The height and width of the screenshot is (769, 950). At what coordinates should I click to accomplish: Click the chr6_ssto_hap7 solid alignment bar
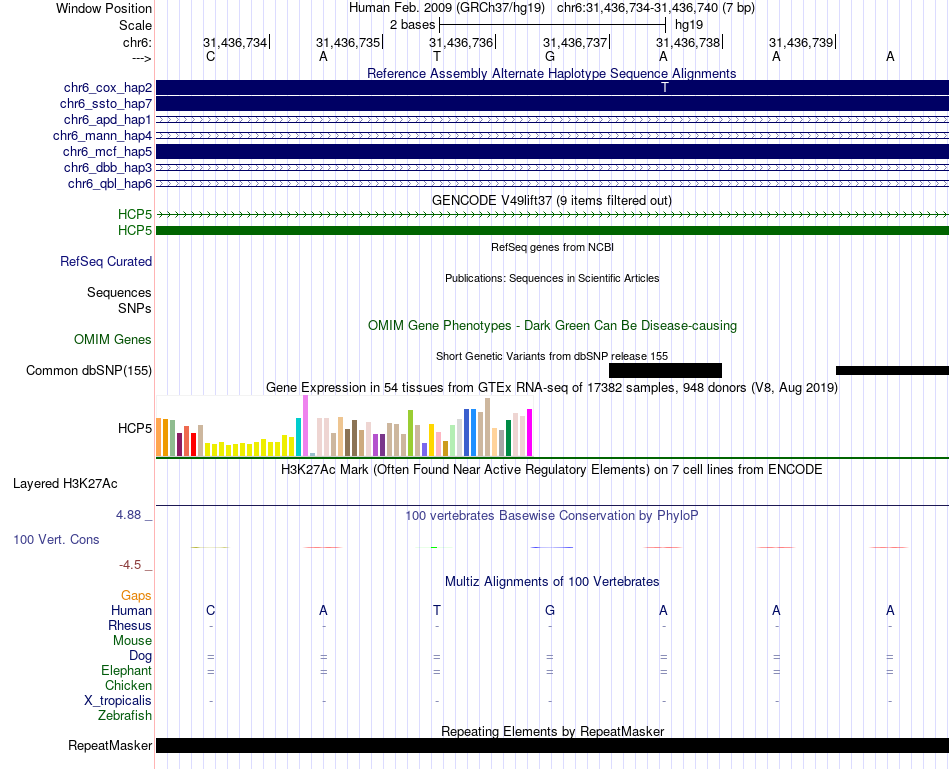pyautogui.click(x=552, y=104)
